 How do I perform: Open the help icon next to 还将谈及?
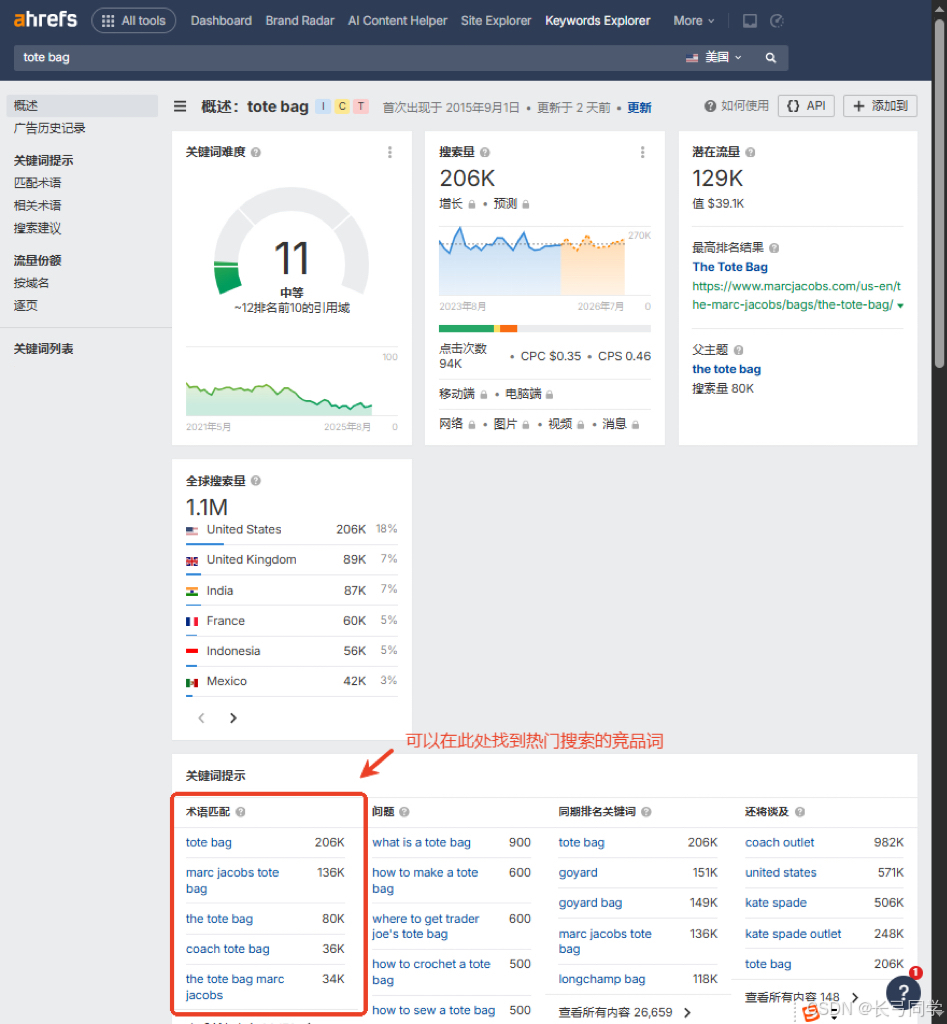point(800,812)
